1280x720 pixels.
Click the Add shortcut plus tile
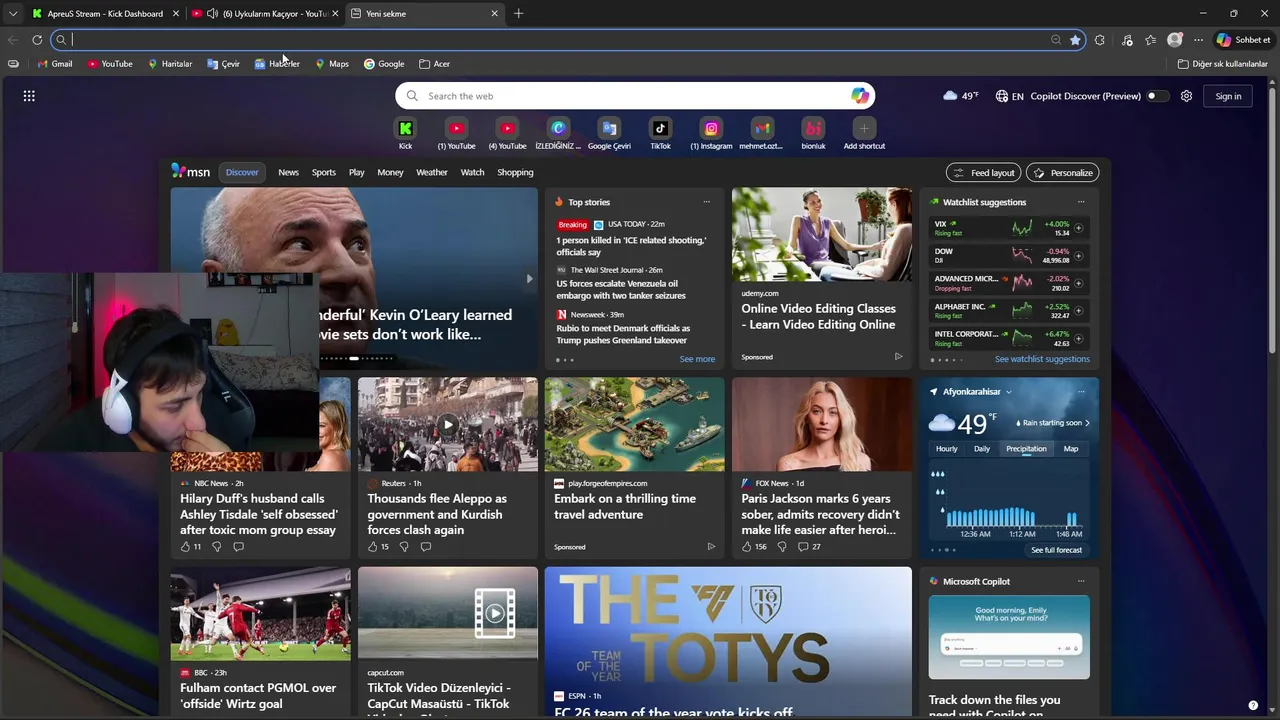coord(864,133)
